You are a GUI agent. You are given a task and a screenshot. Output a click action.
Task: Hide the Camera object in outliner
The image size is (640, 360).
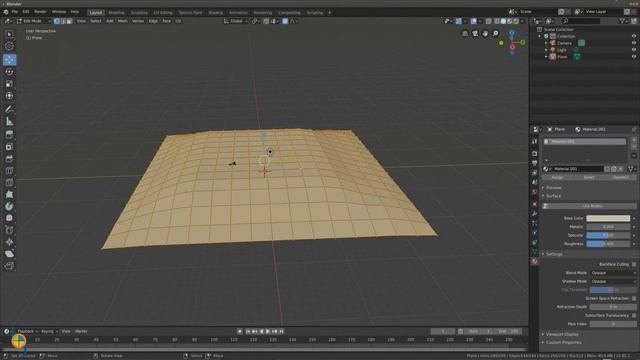(633, 43)
